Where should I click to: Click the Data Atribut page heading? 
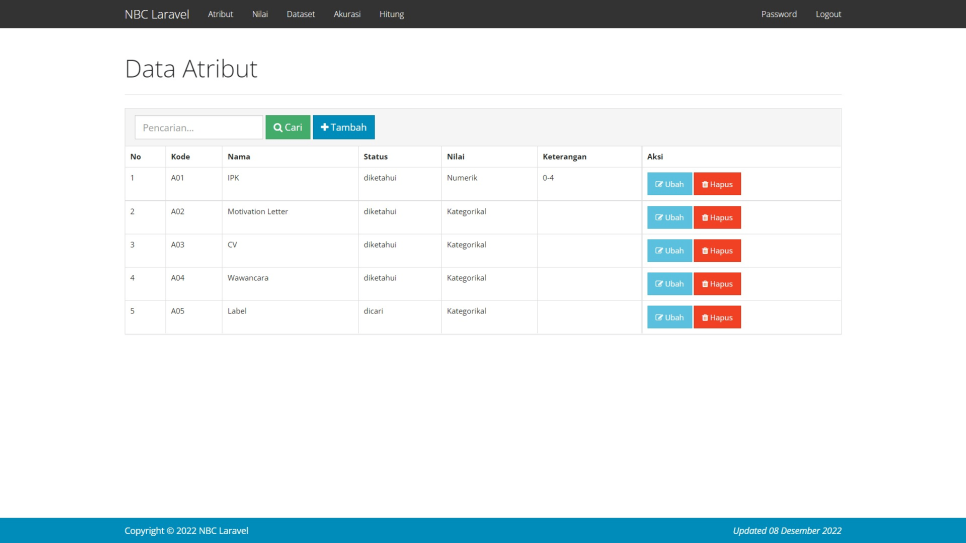[x=191, y=68]
